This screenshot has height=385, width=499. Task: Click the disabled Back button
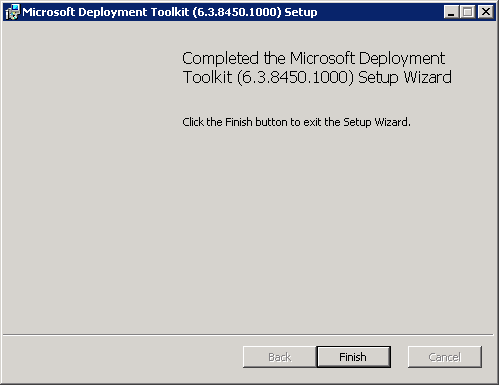280,357
